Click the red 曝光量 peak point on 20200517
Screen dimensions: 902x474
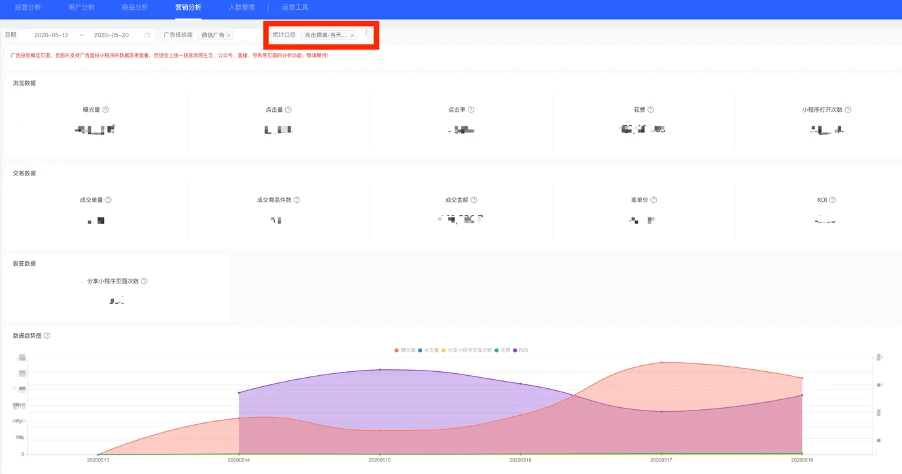[662, 362]
